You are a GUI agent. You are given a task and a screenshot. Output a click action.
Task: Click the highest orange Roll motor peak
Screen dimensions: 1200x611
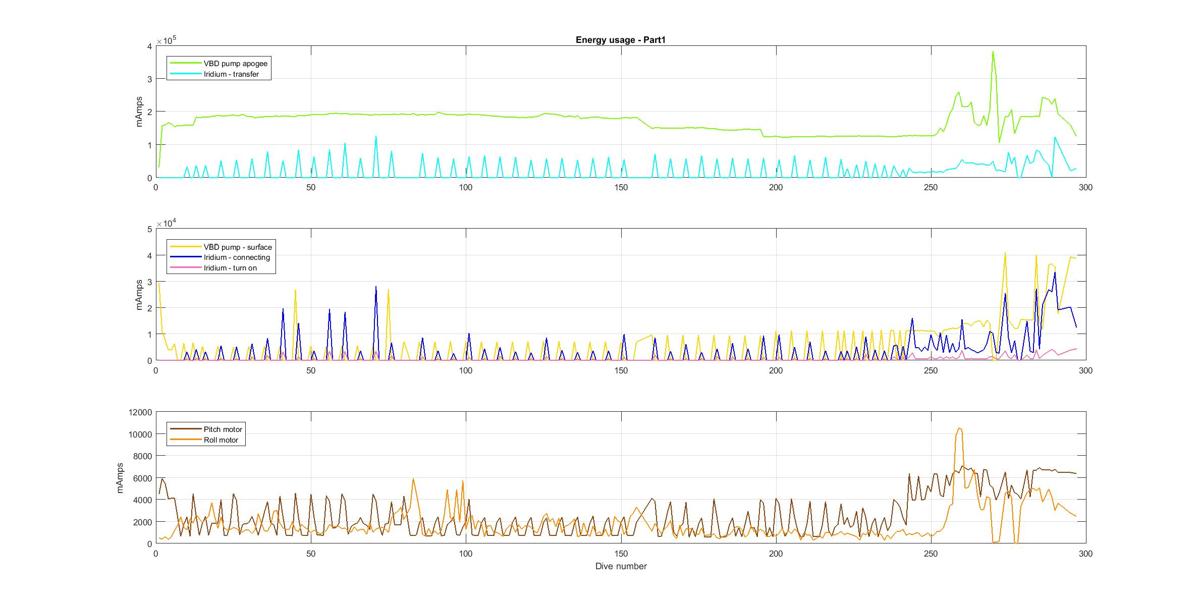[x=959, y=429]
